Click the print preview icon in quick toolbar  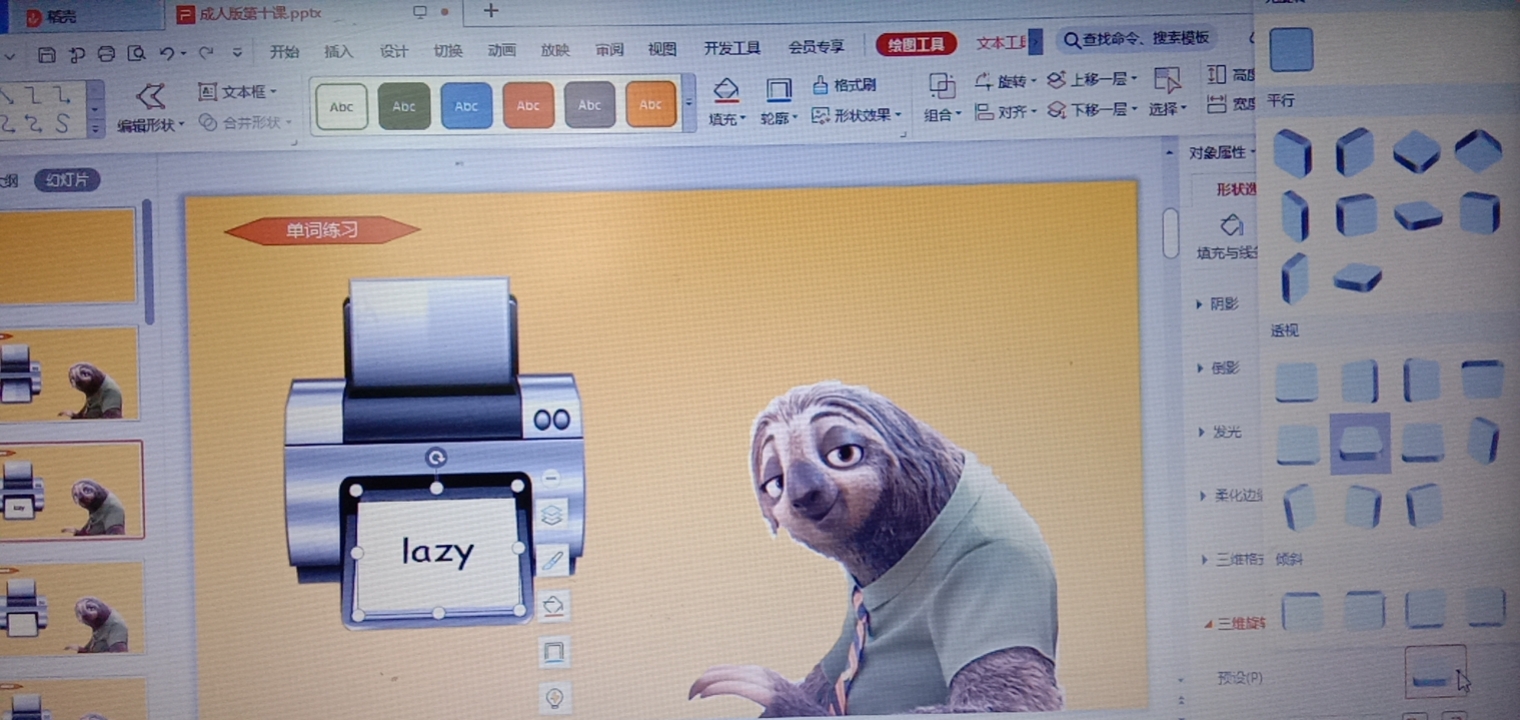(x=136, y=54)
